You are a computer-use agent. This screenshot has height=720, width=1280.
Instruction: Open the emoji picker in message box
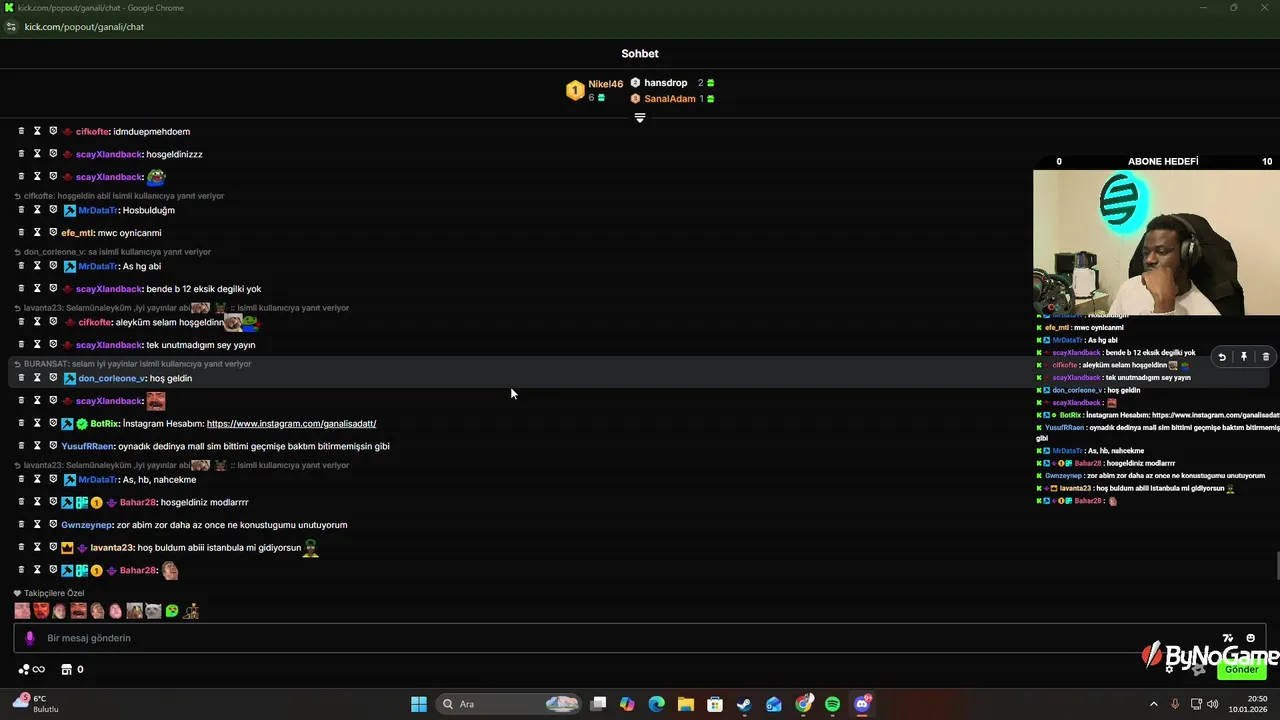tap(1251, 638)
